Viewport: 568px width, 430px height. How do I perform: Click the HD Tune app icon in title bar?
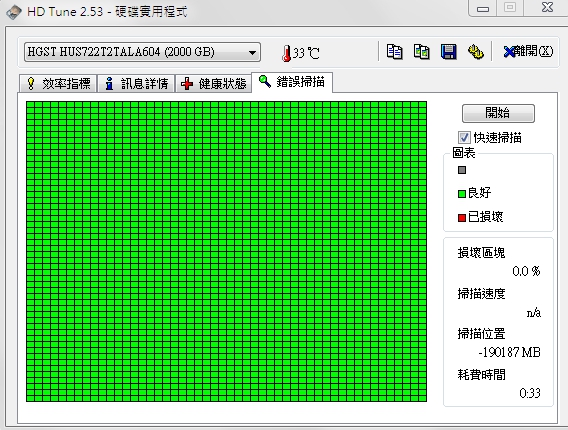pyautogui.click(x=13, y=11)
